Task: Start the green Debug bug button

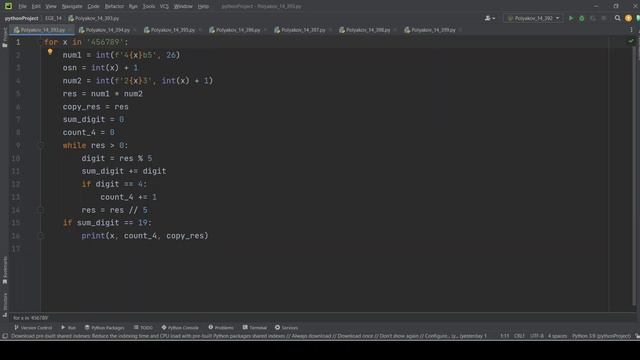Action: tap(582, 18)
